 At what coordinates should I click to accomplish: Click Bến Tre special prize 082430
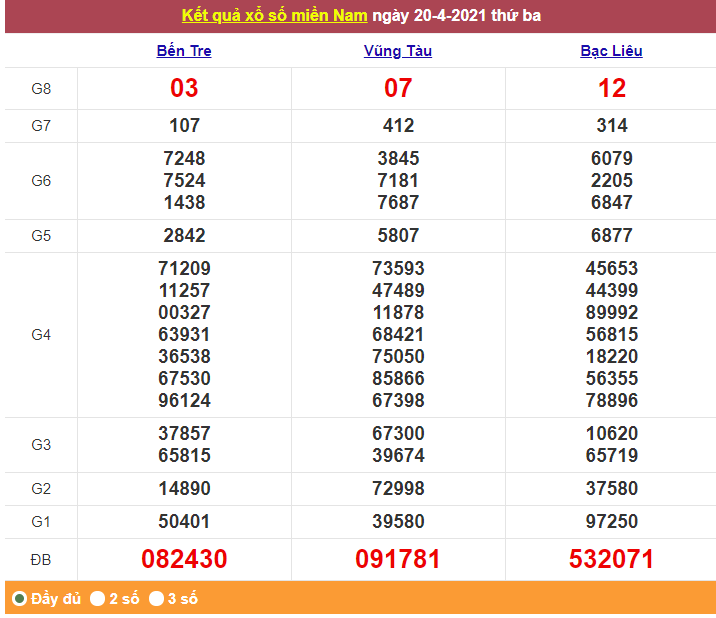pyautogui.click(x=184, y=559)
